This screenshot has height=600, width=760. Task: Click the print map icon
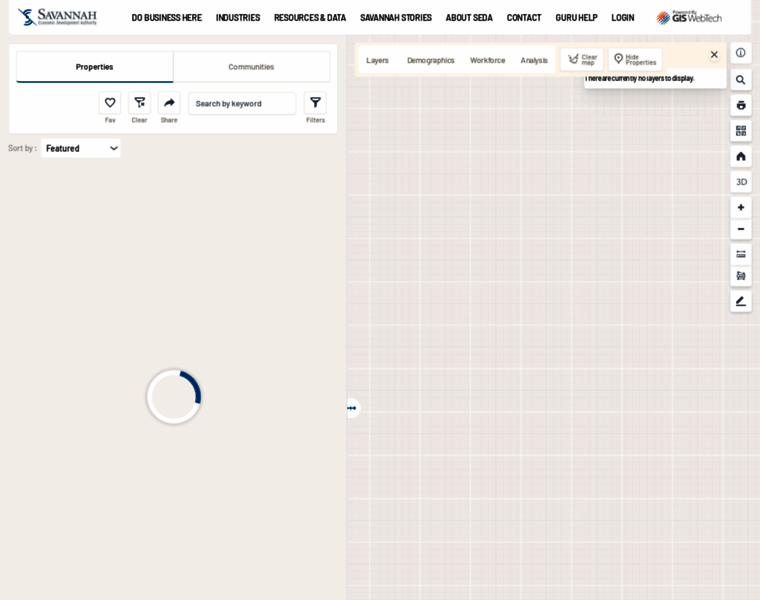point(741,105)
